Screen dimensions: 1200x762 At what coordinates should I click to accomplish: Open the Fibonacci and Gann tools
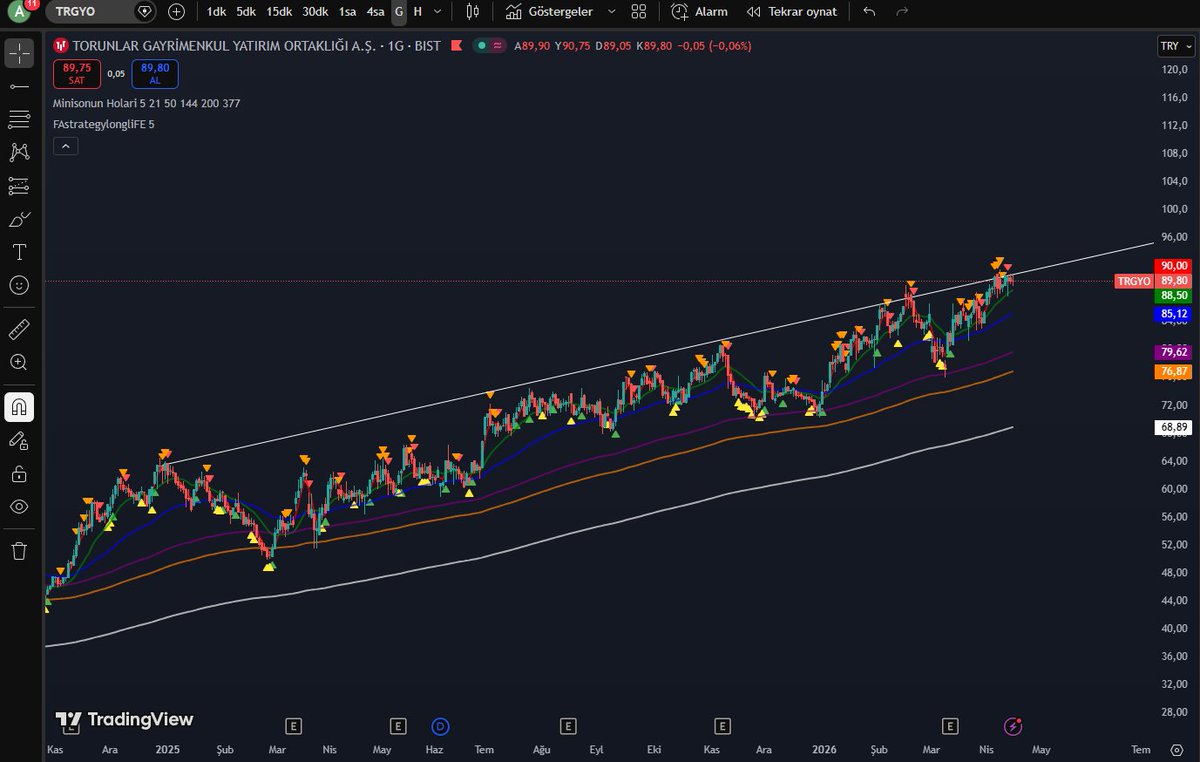19,120
